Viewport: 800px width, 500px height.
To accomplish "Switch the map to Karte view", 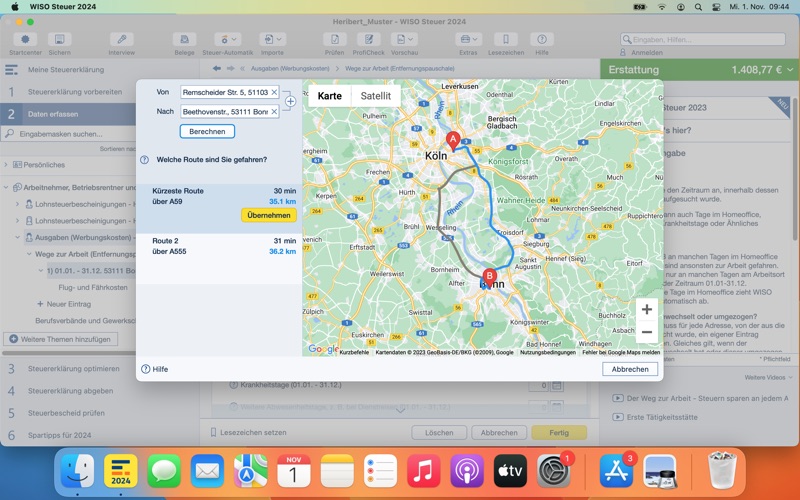I will coord(330,96).
